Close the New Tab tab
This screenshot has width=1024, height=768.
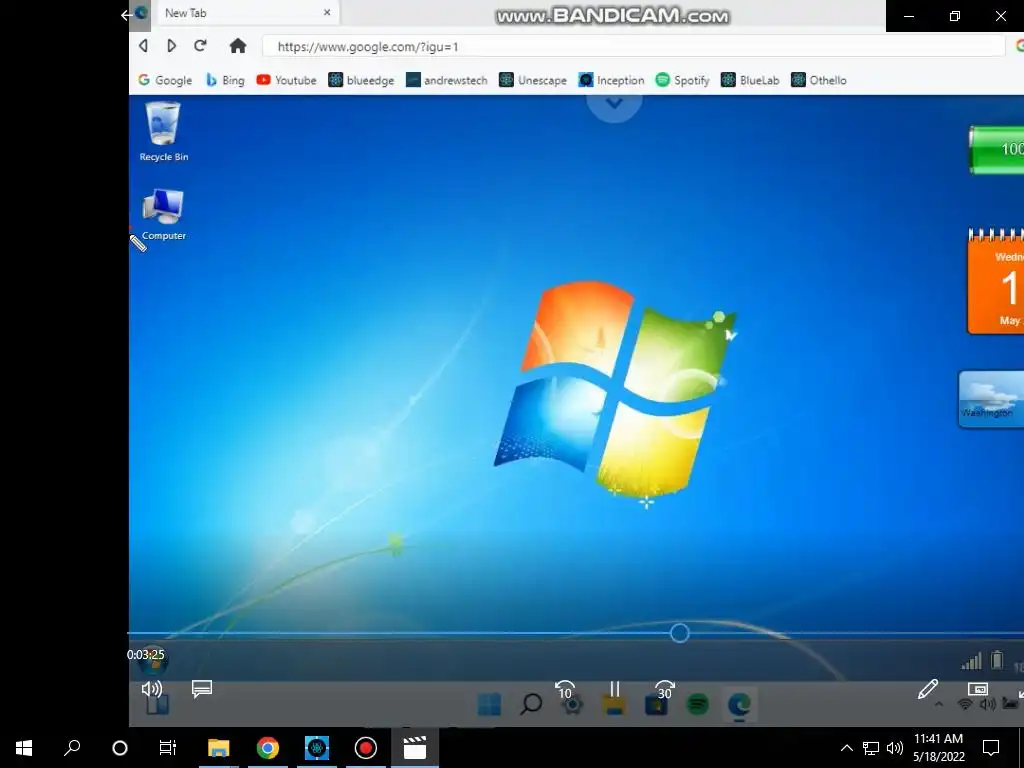pos(327,12)
